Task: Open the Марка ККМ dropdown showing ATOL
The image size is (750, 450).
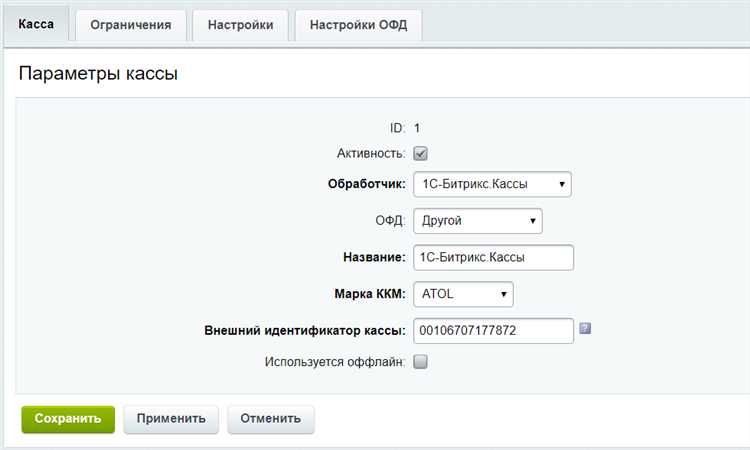Action: [x=463, y=294]
